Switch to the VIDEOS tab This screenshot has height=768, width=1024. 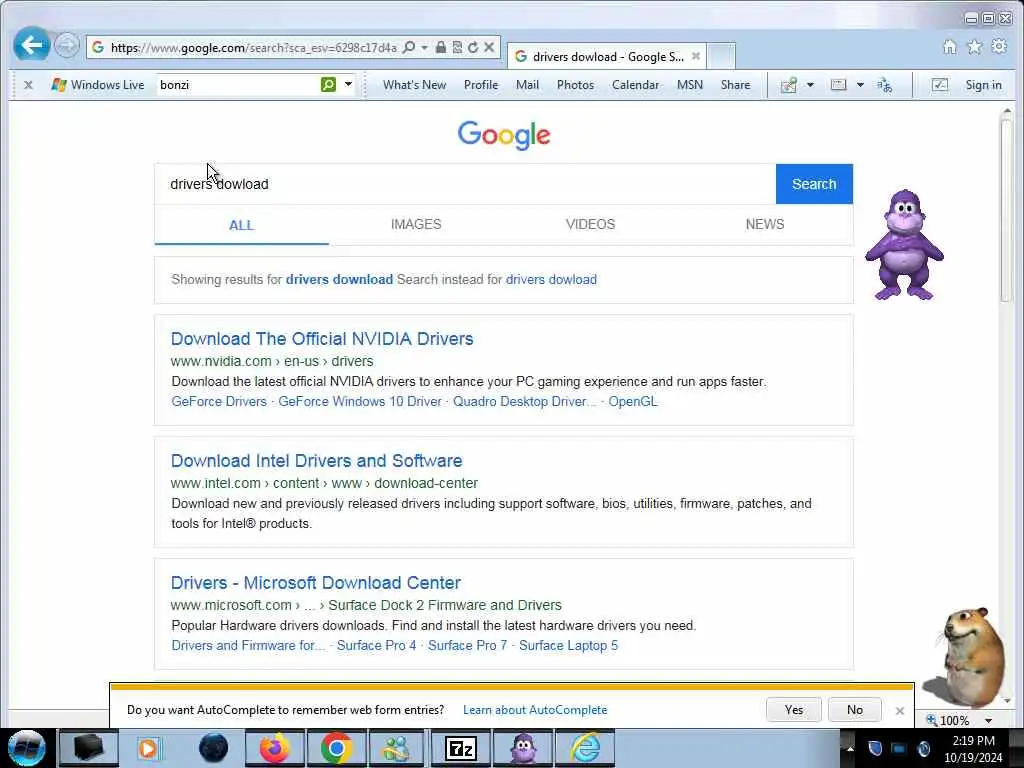590,225
